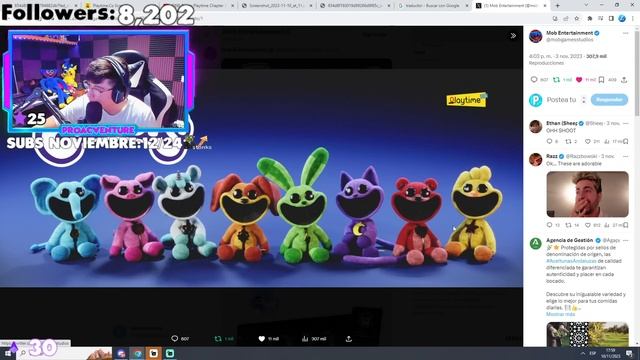The width and height of the screenshot is (640, 360).
Task: Switch to the Mob Entertainment X tab
Action: [511, 6]
